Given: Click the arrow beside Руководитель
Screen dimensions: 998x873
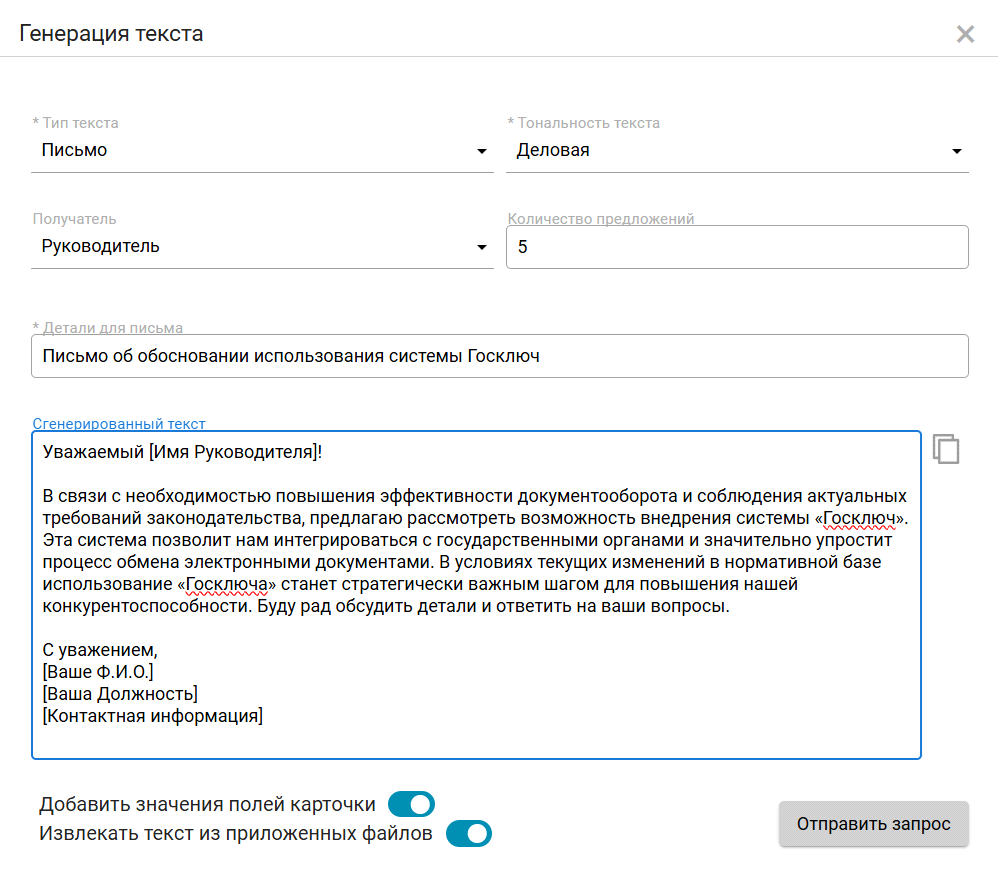Looking at the screenshot, I should pyautogui.click(x=481, y=248).
